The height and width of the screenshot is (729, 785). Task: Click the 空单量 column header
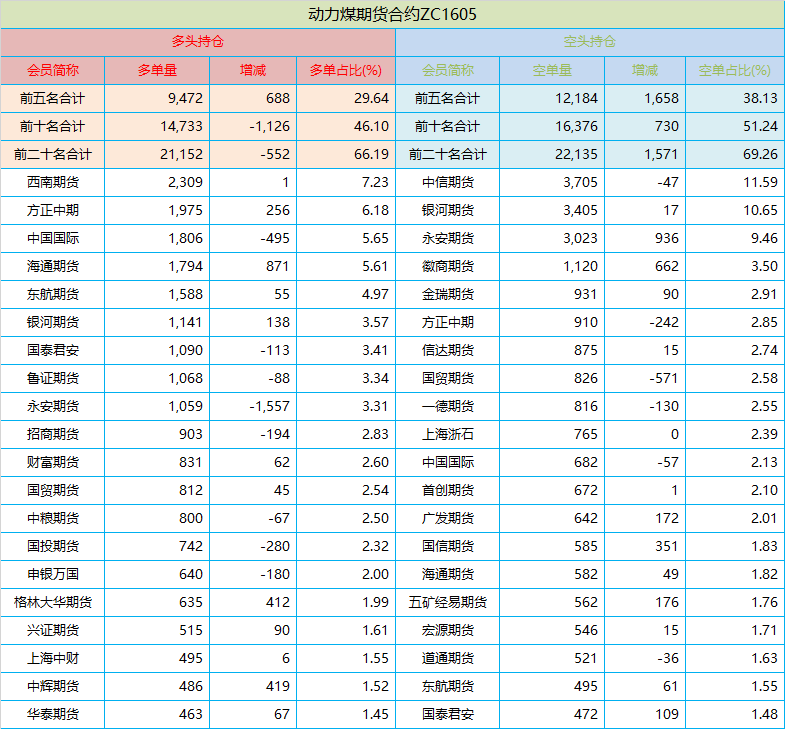click(552, 70)
